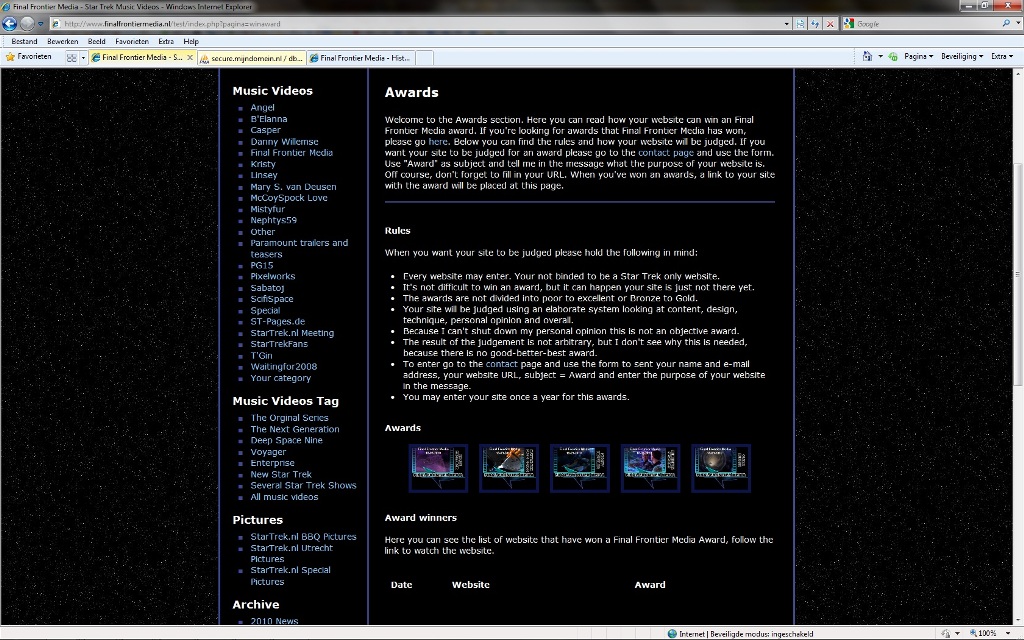
Task: Click the page icon in the address bar
Action: [56, 24]
